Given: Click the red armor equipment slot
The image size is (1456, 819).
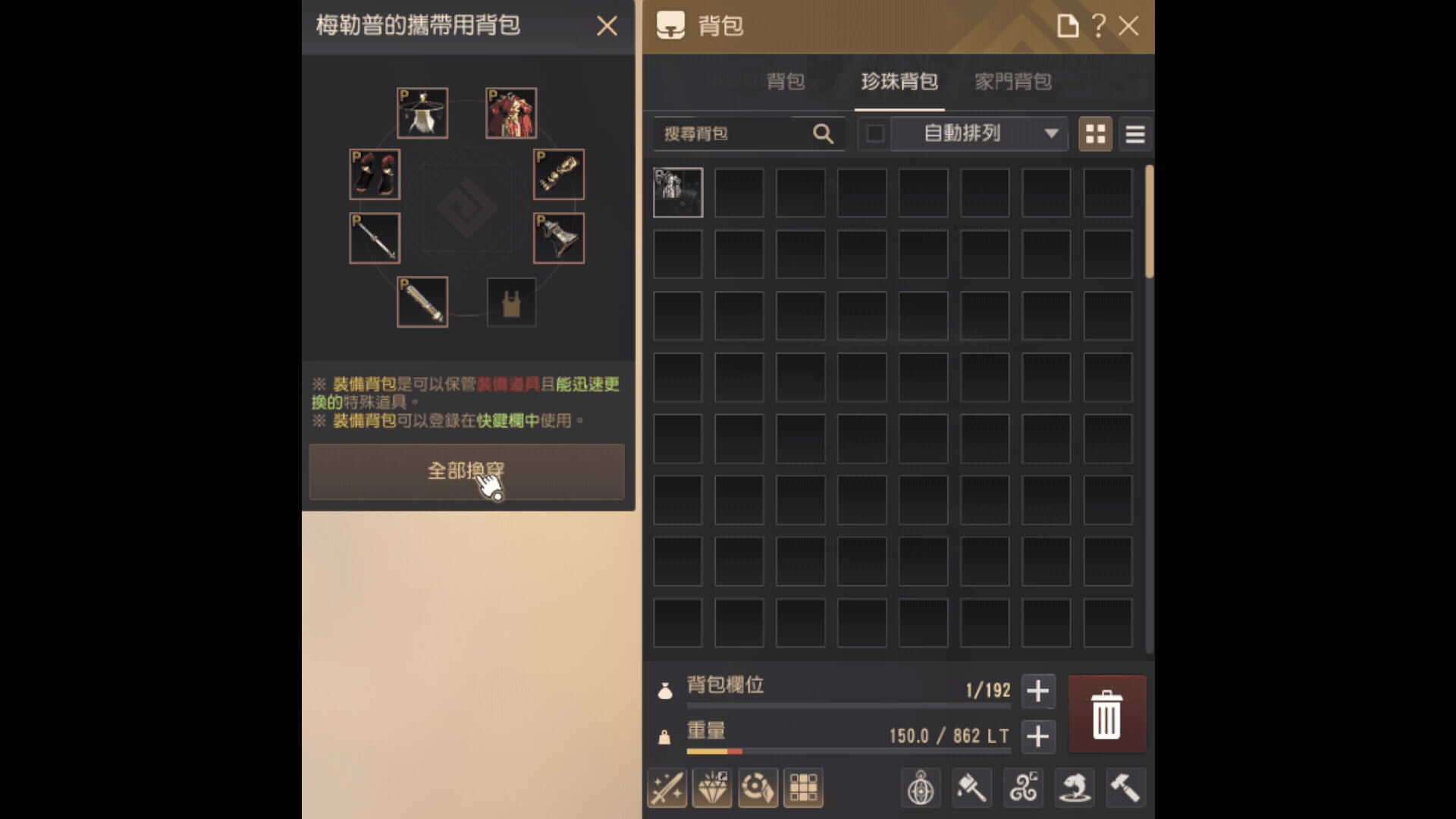Looking at the screenshot, I should click(511, 114).
